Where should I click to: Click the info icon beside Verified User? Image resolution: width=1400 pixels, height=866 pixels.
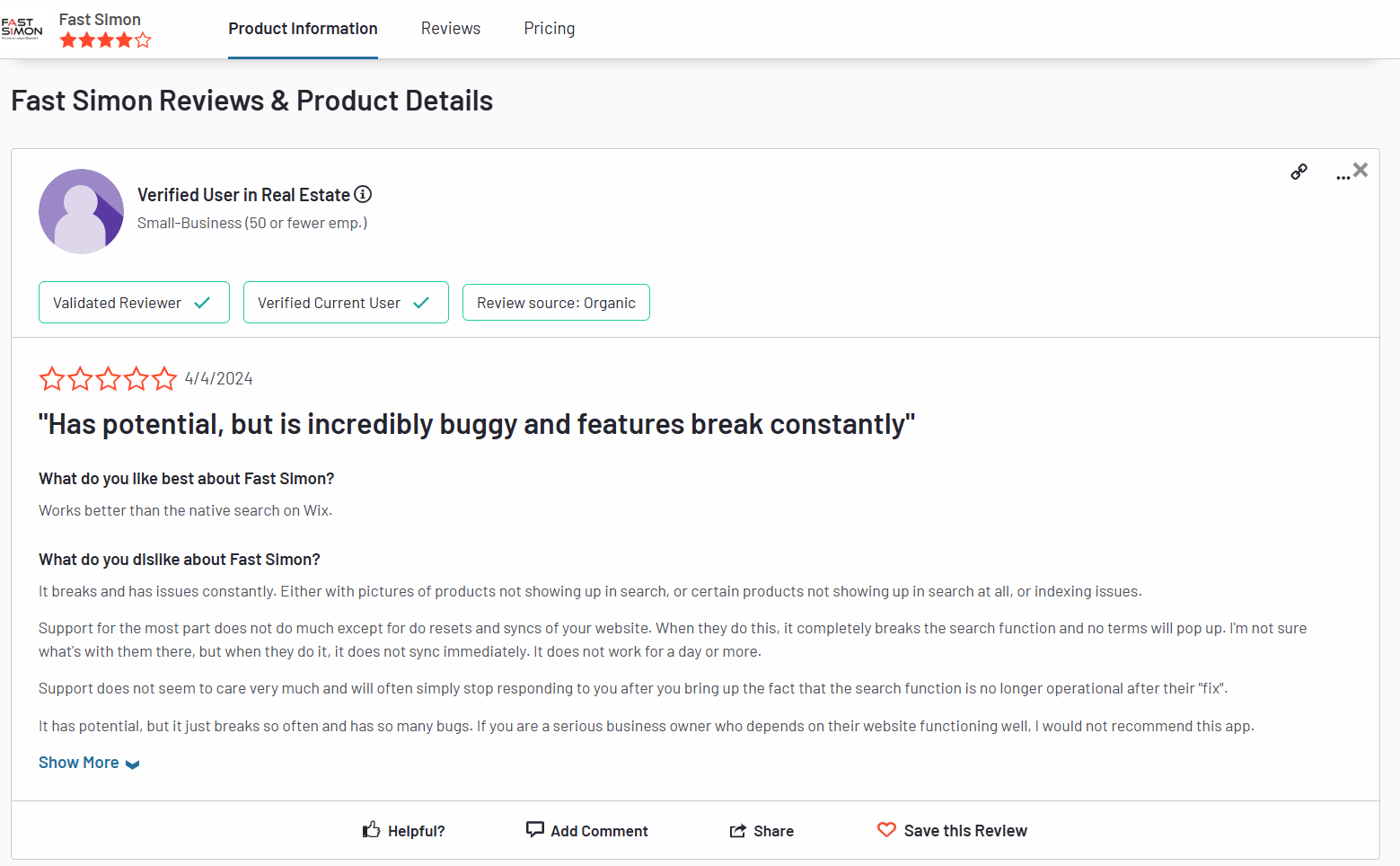(363, 194)
